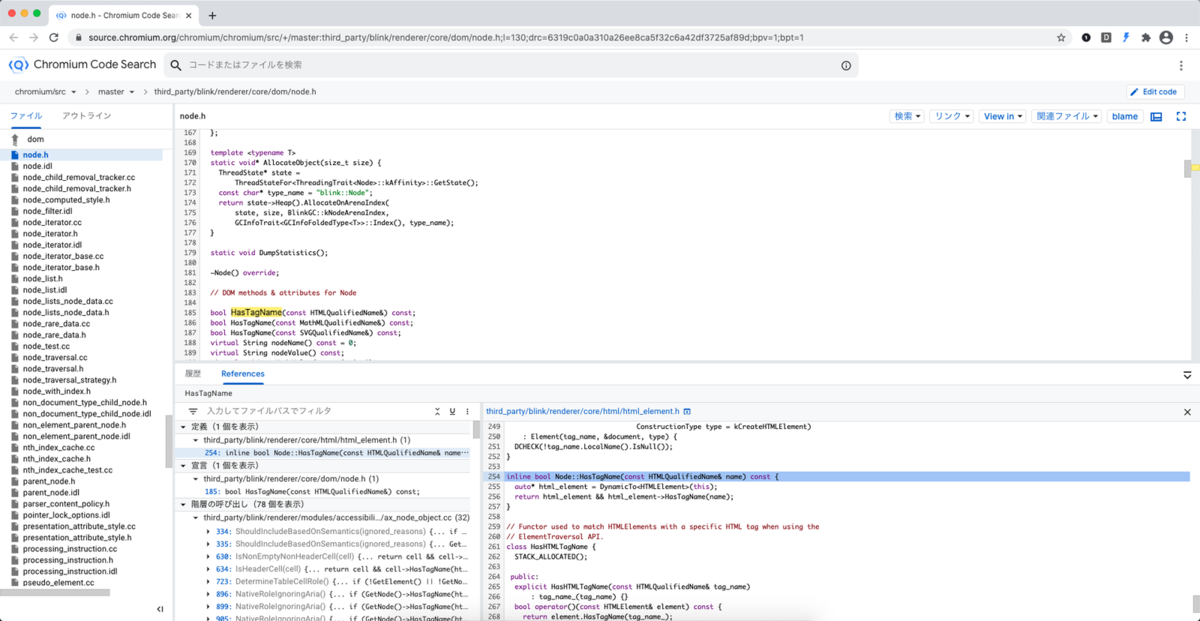Open the View in dropdown
1200x621 pixels.
pyautogui.click(x=1002, y=116)
